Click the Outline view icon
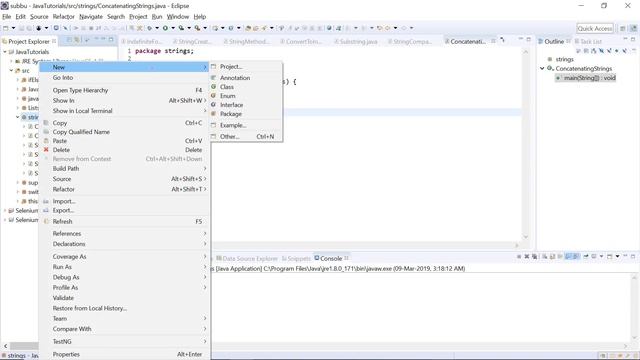The image size is (640, 360). pos(541,41)
